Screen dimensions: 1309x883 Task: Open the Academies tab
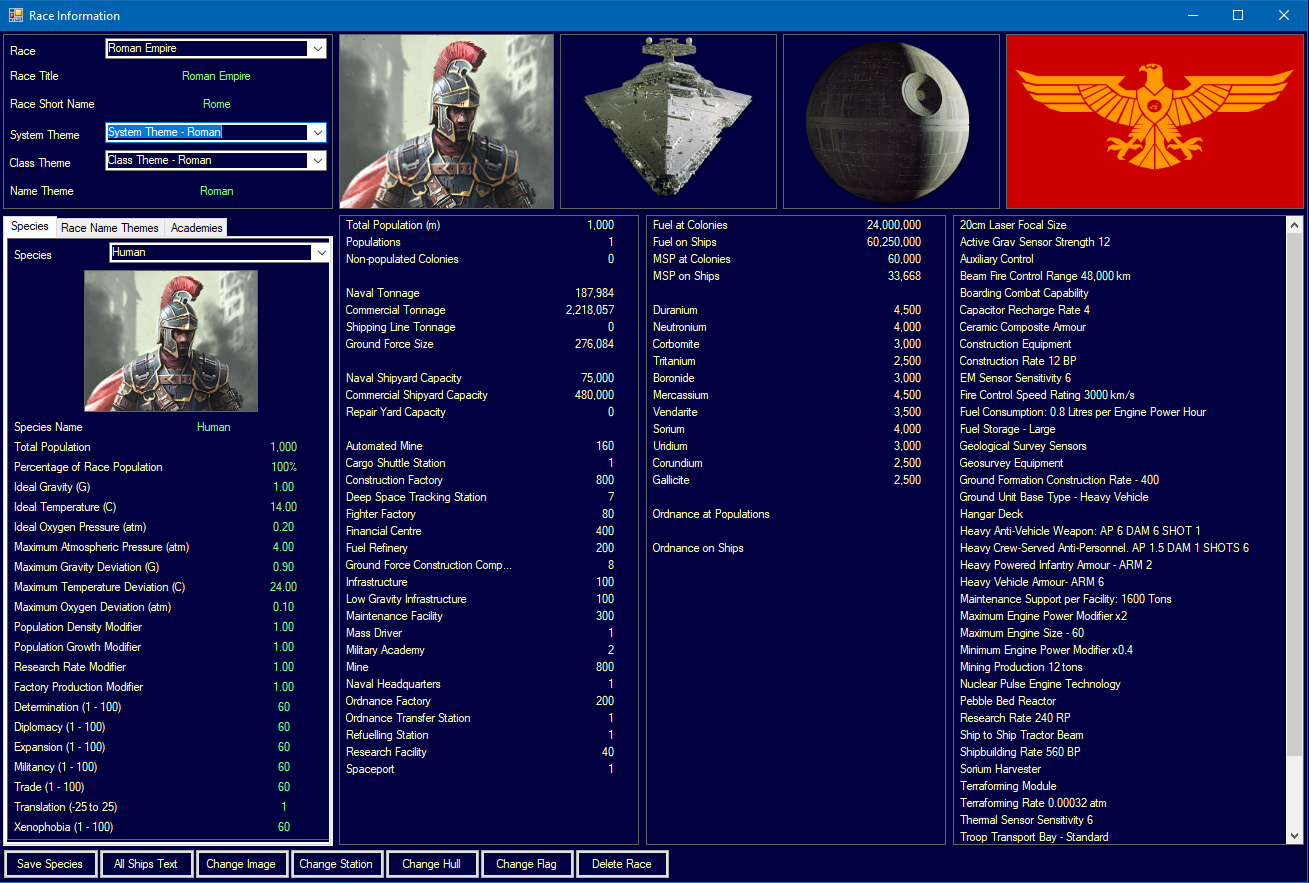click(197, 228)
